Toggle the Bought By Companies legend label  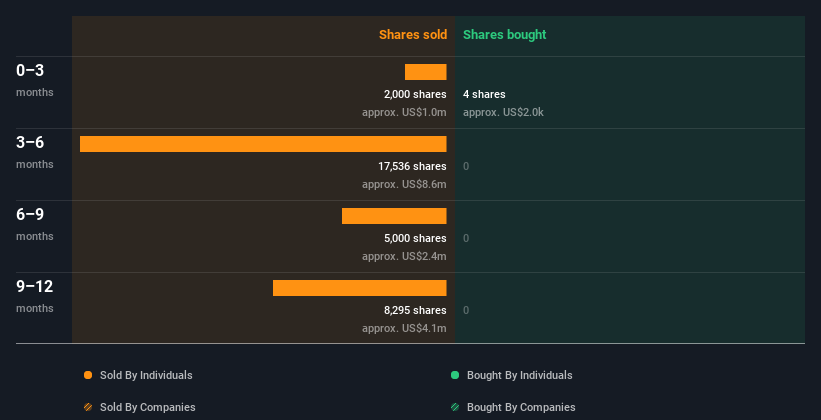point(521,407)
